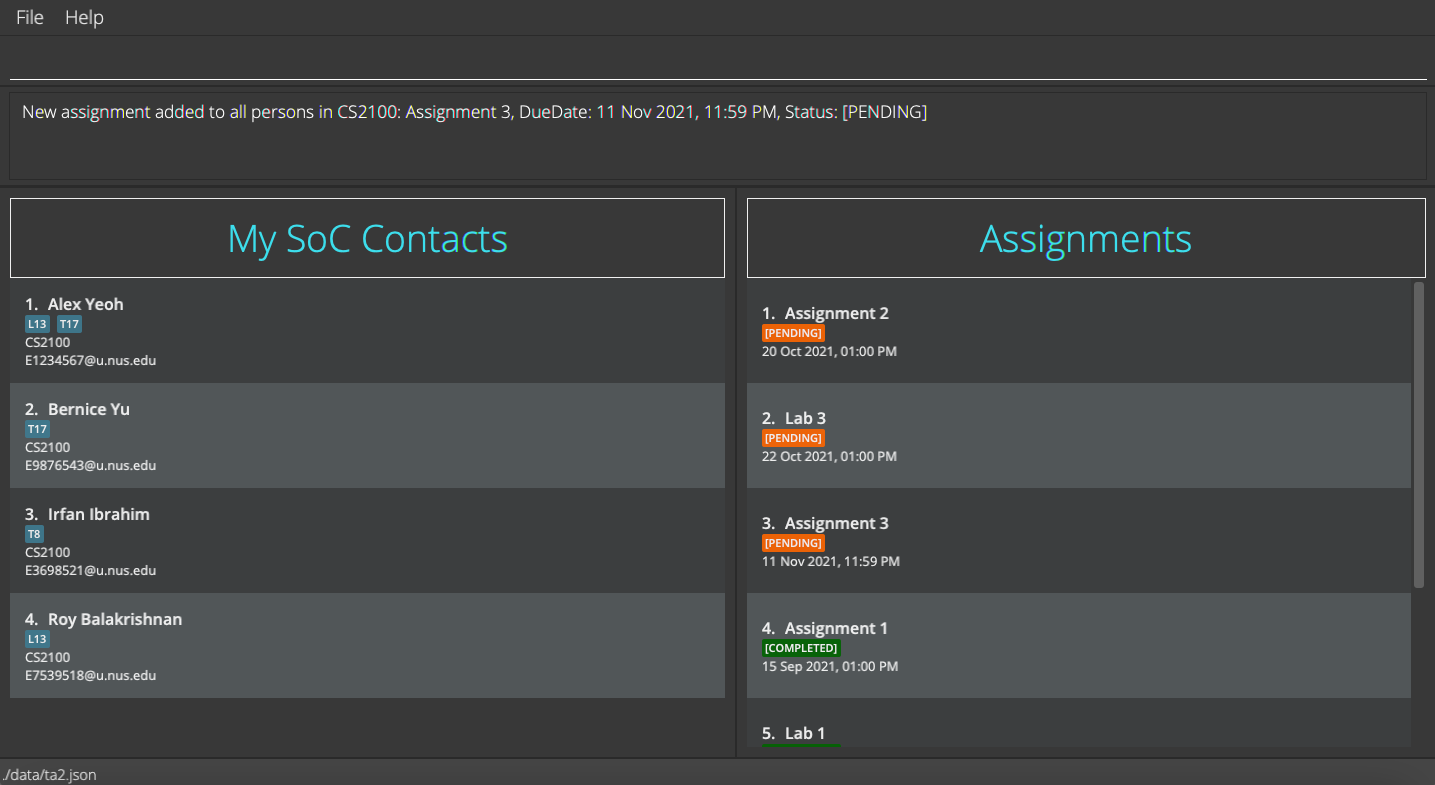
Task: Click Irfan Ibrahim's email address
Action: [x=90, y=570]
